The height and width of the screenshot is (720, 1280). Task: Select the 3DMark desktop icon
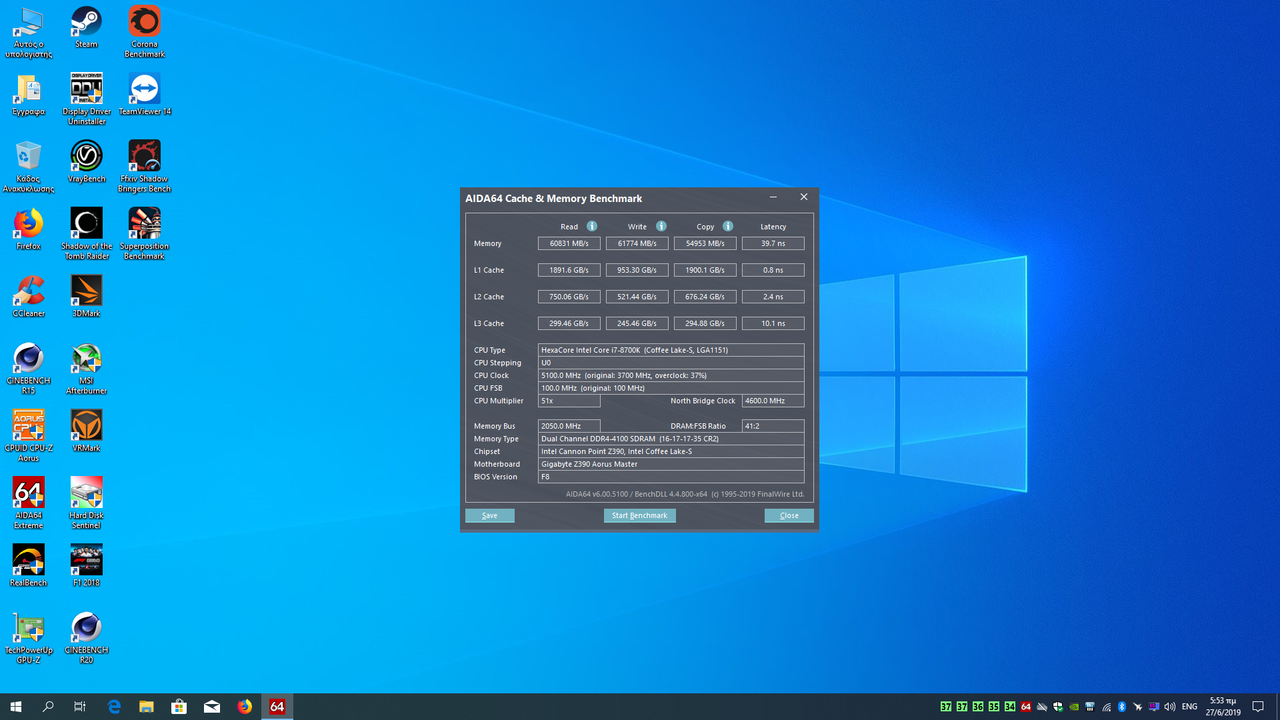(86, 296)
